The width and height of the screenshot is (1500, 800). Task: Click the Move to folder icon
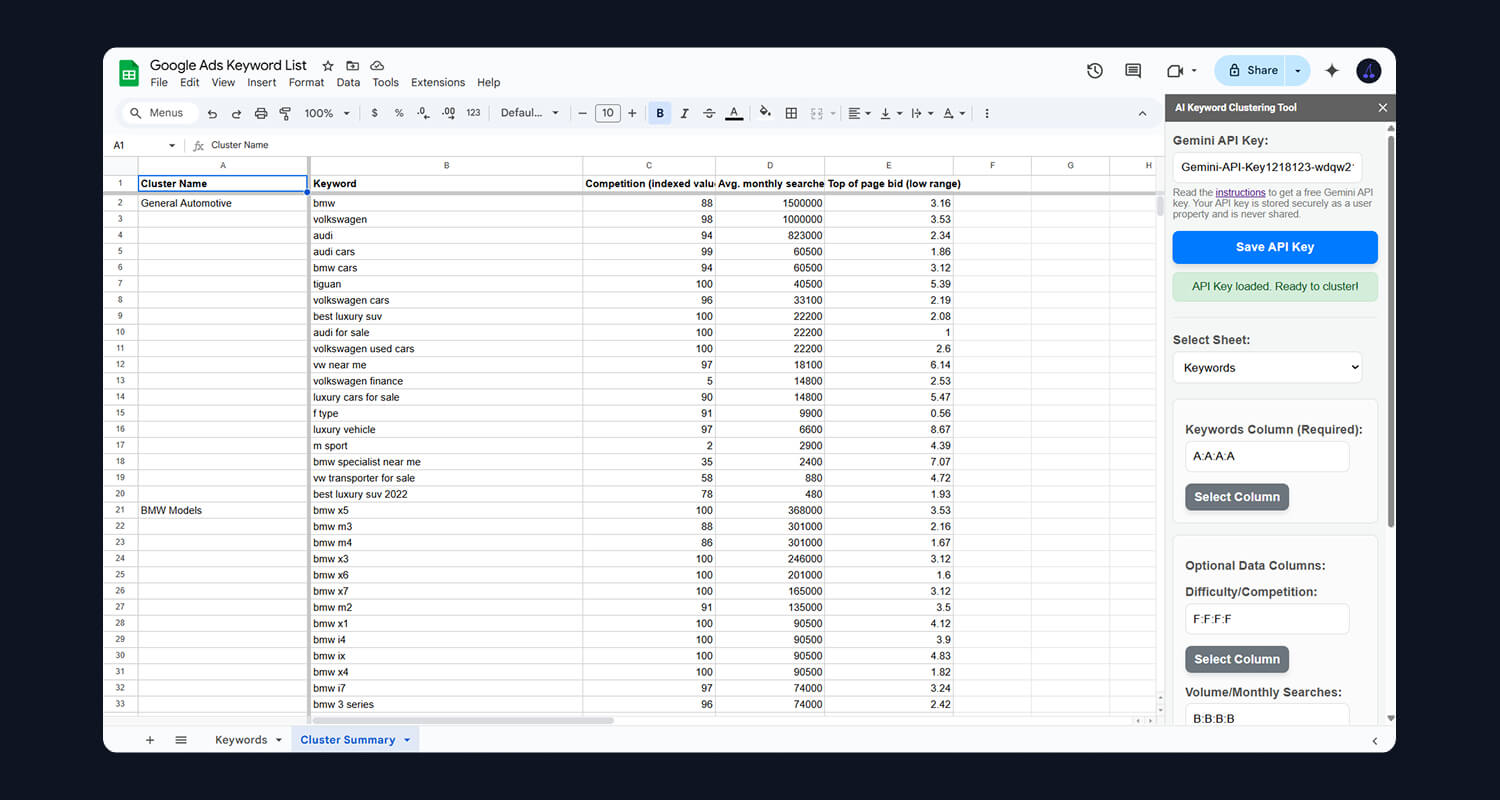click(352, 66)
